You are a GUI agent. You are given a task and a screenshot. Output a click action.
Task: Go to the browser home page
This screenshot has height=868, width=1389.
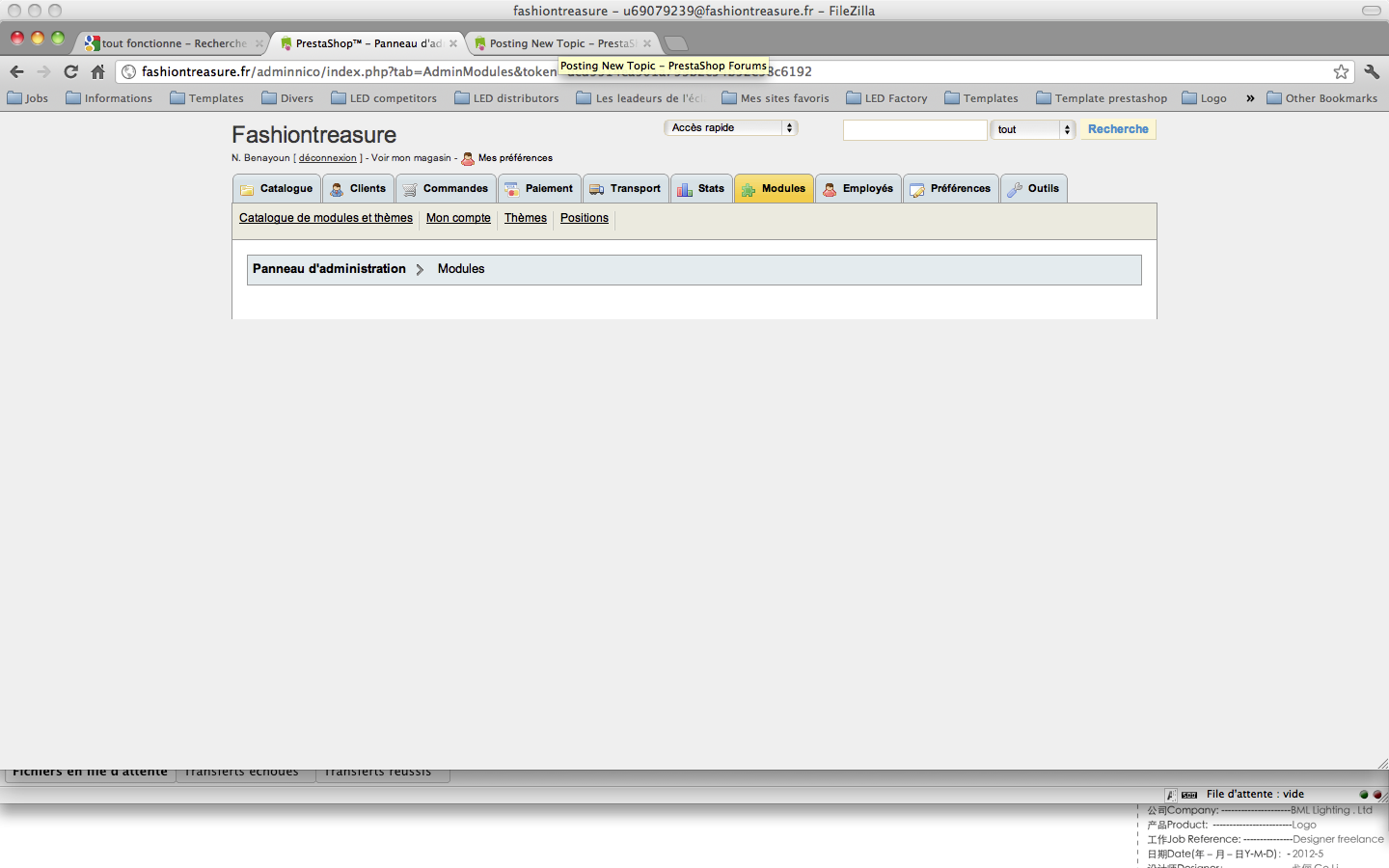point(97,71)
